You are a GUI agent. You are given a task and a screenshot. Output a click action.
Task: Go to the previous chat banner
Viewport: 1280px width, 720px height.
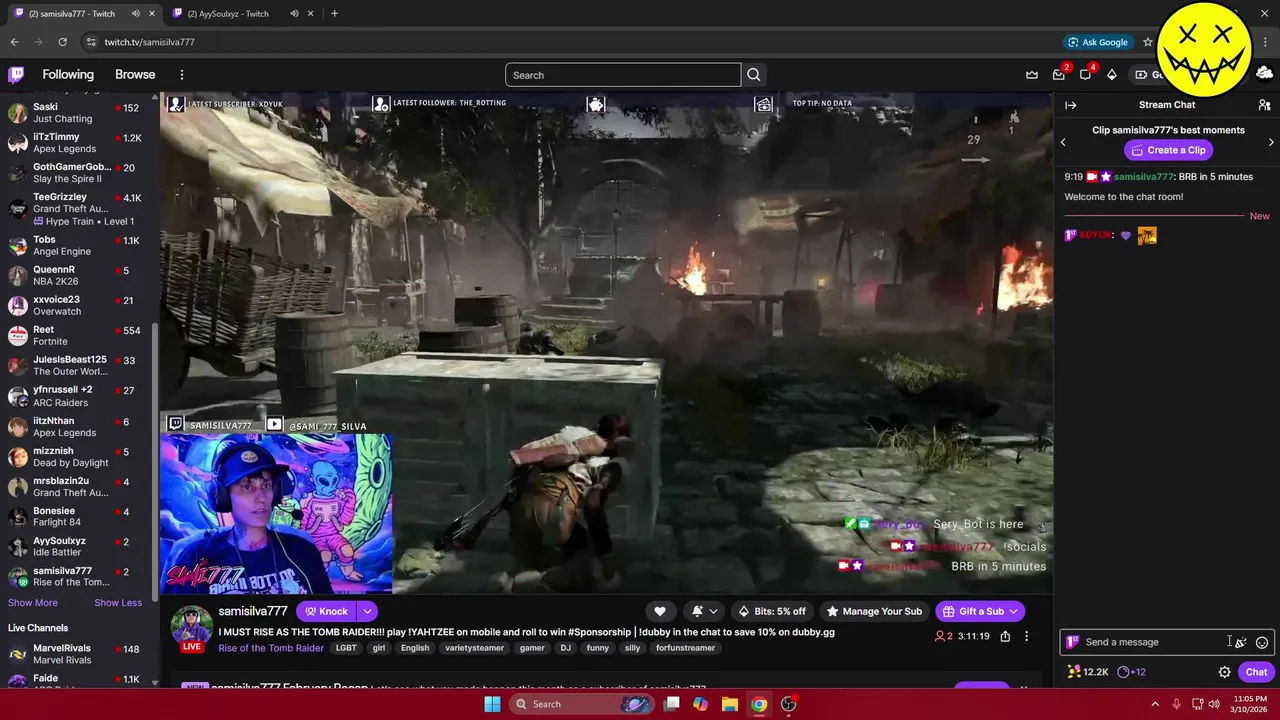click(1063, 142)
